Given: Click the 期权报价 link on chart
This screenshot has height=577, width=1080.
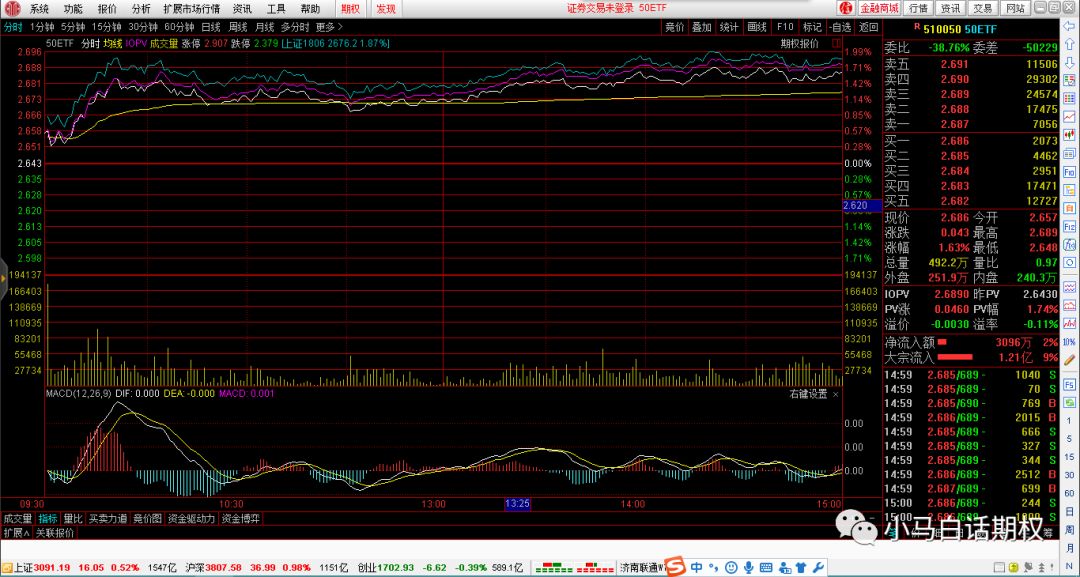Looking at the screenshot, I should pos(800,43).
